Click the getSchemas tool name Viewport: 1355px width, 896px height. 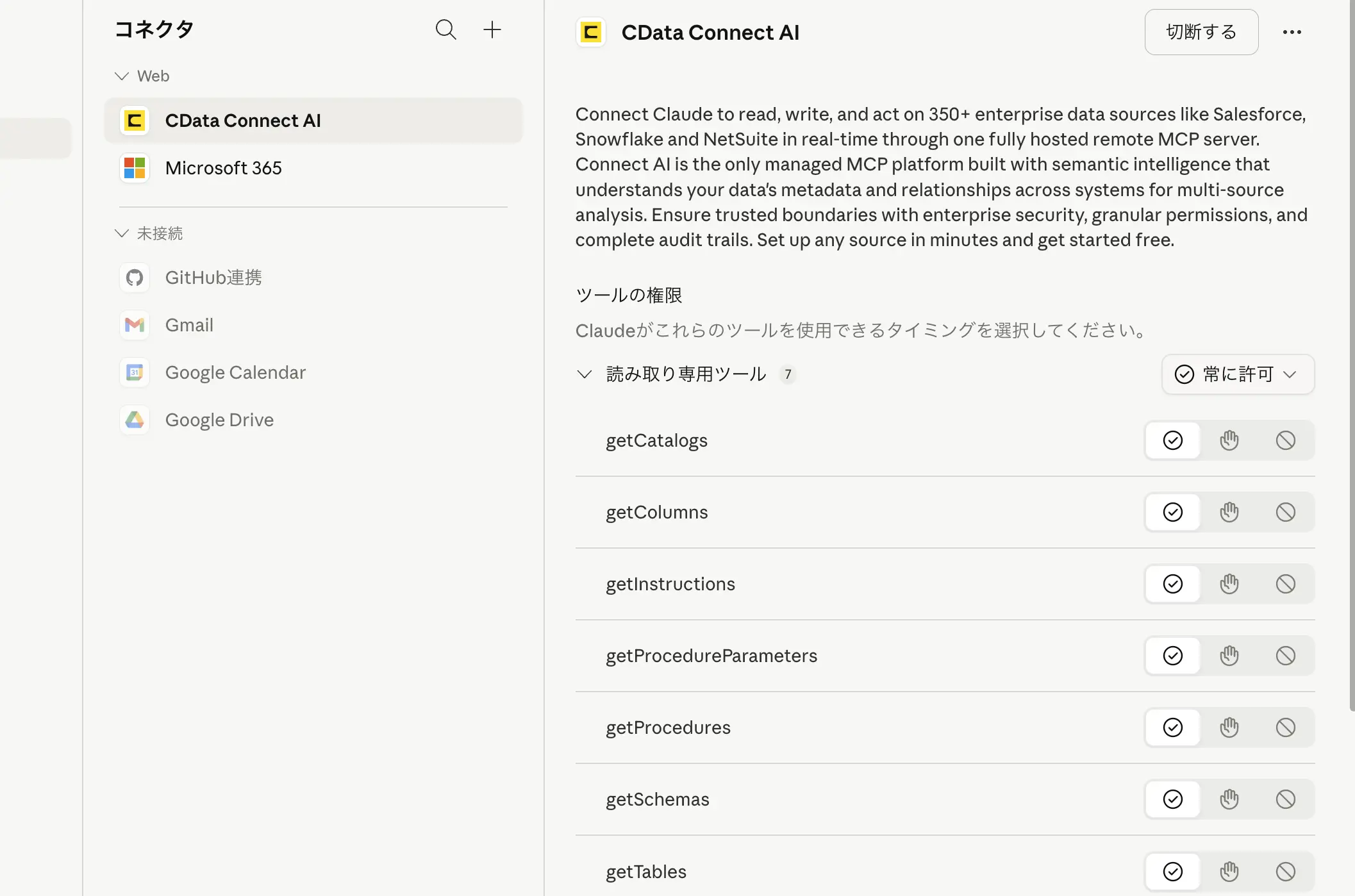point(658,800)
